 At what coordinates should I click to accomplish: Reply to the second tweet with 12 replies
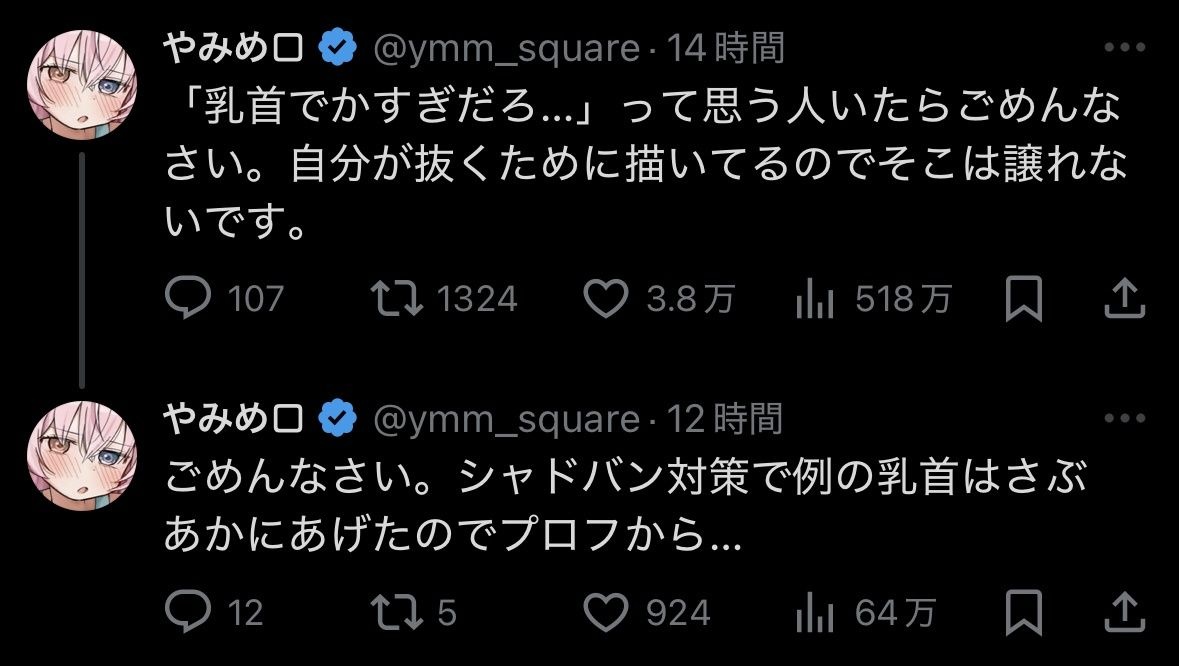187,611
